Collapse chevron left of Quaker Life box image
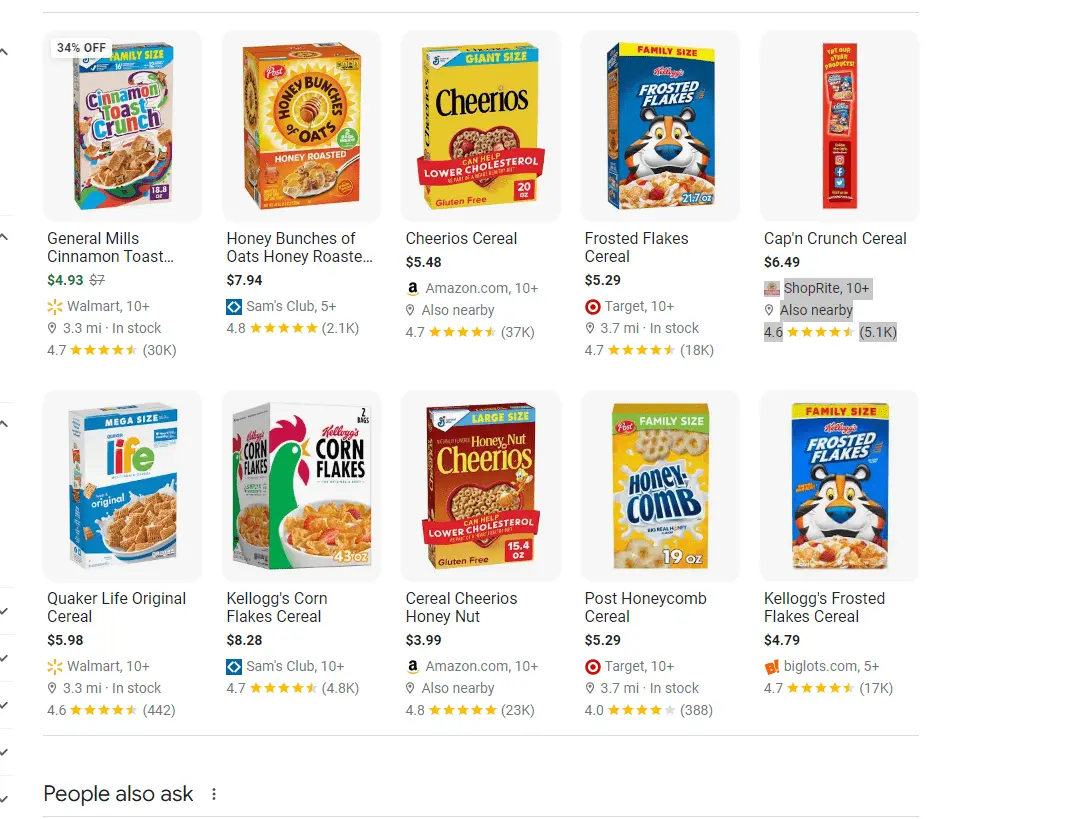Viewport: 1081px width, 819px height. tap(5, 424)
